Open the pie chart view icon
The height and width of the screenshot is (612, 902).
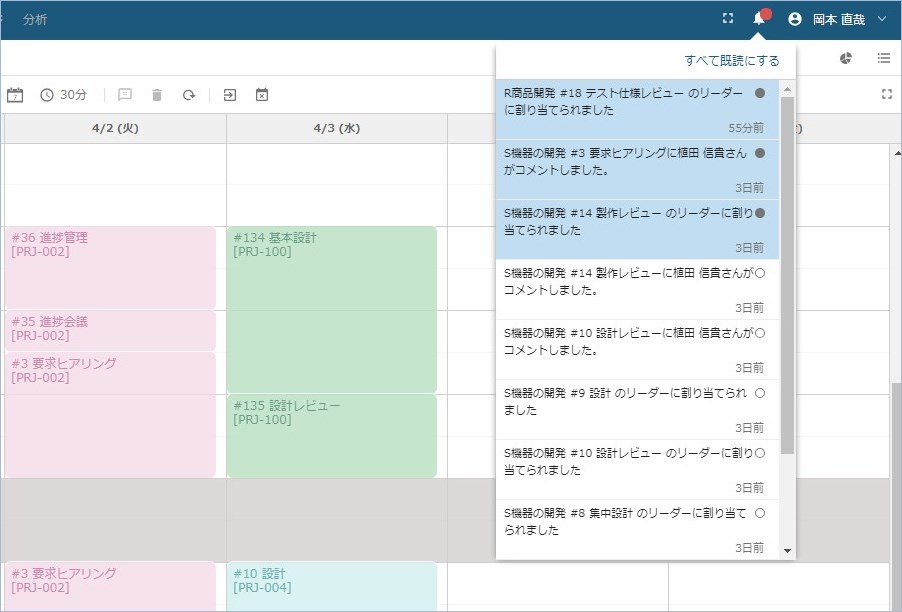click(846, 58)
